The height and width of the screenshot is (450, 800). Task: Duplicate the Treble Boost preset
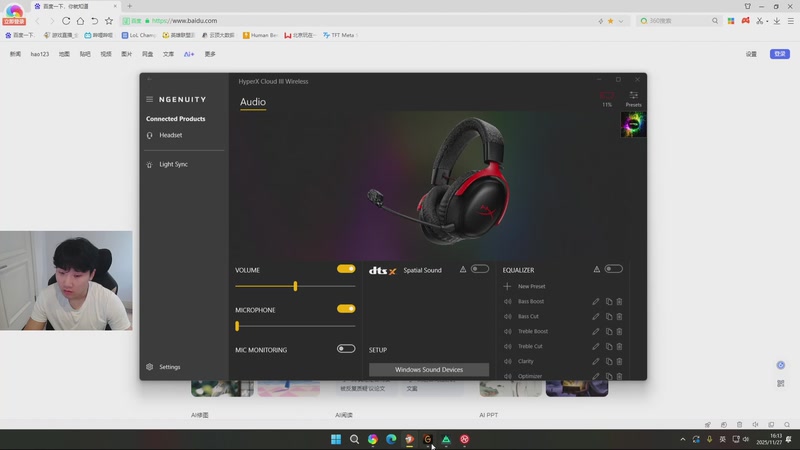[x=609, y=331]
